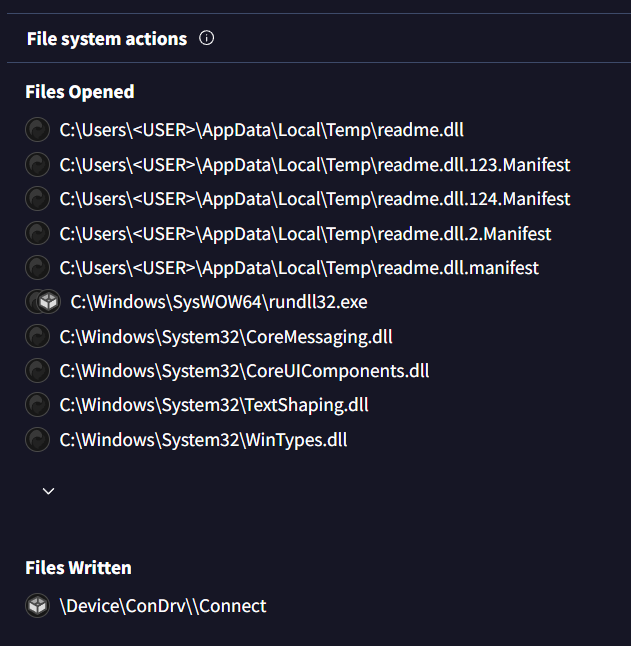
Task: Click the Files Written heading
Action: (78, 568)
